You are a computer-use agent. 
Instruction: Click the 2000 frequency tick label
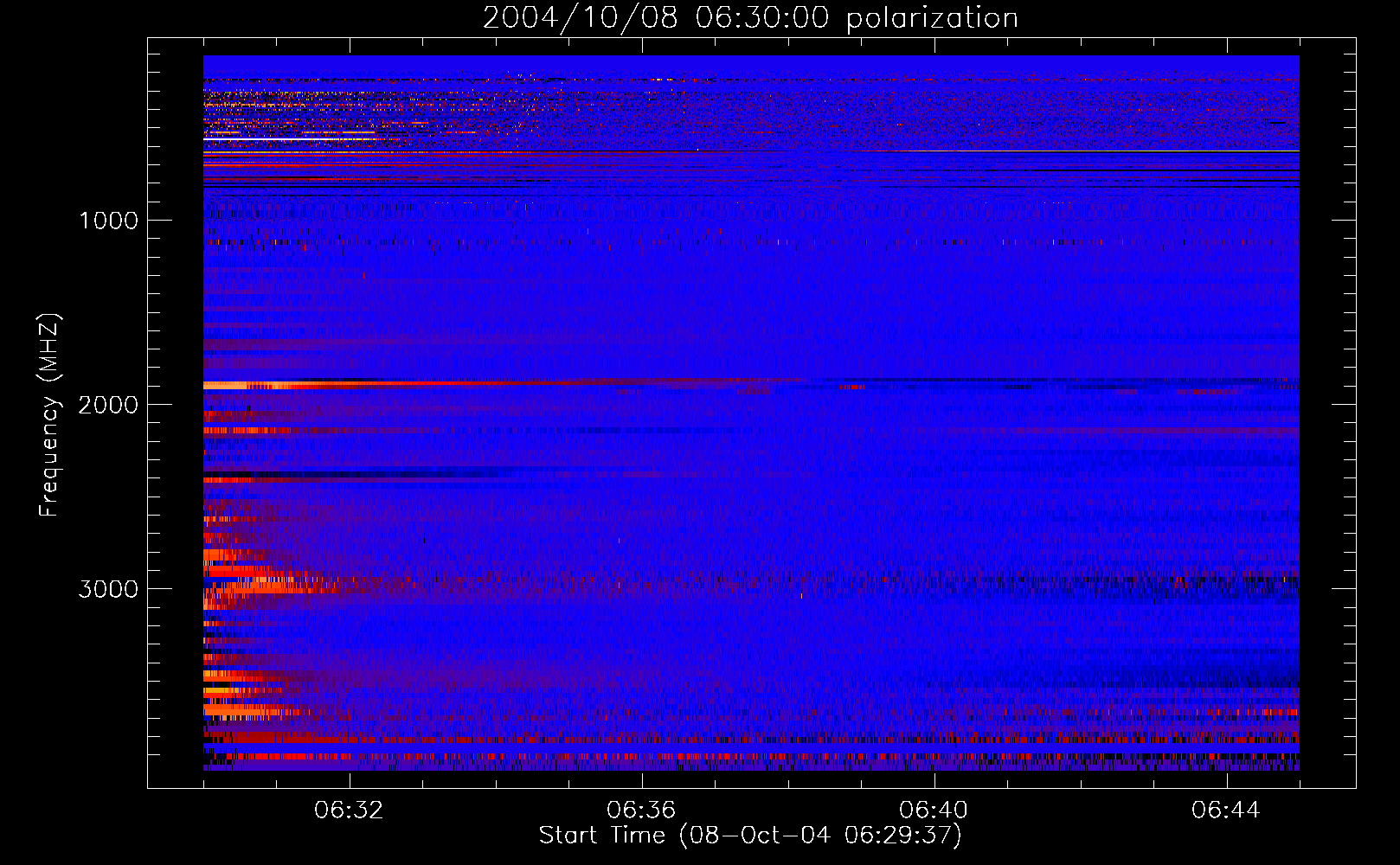click(108, 405)
